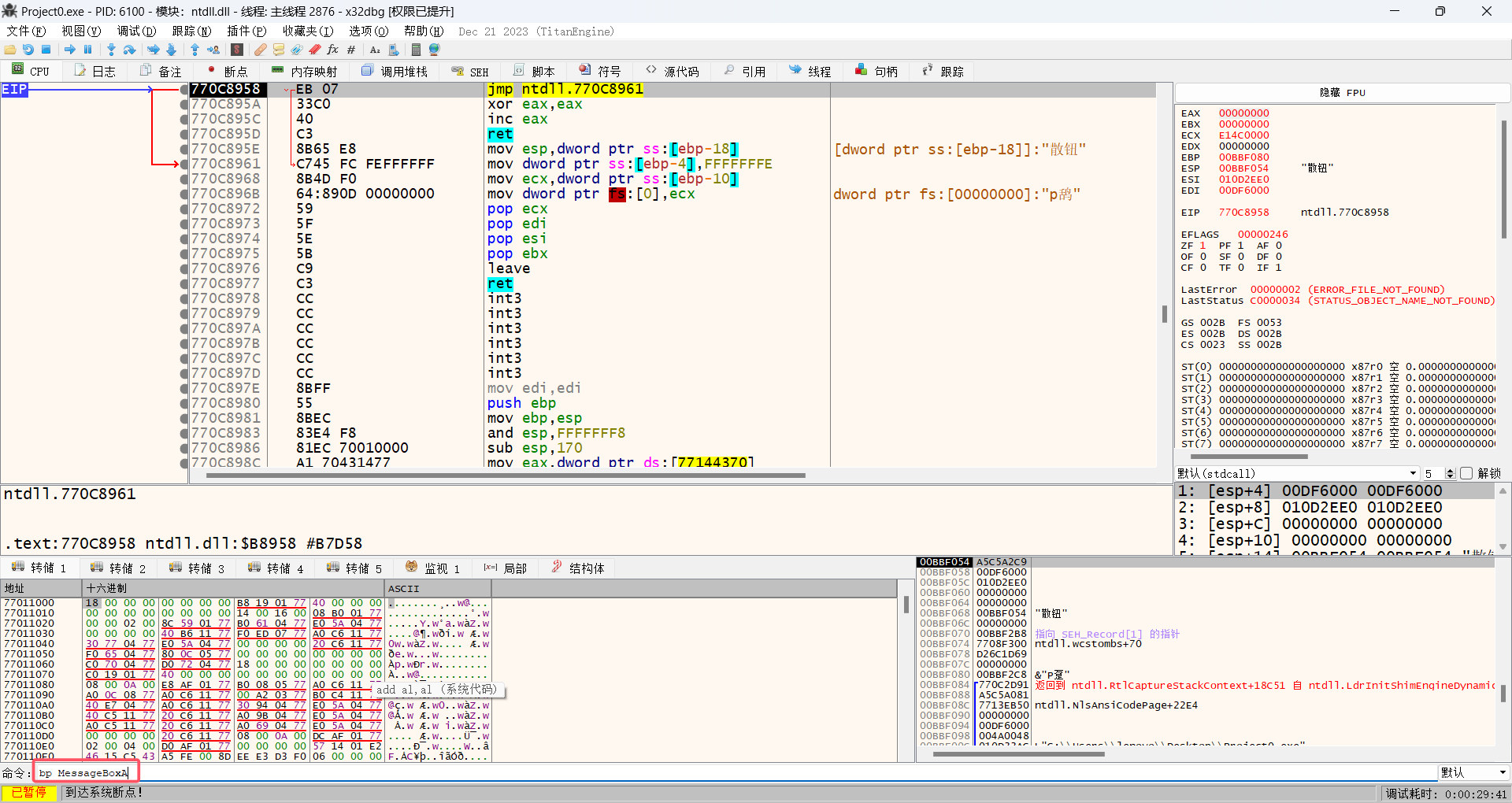This screenshot has height=803, width=1512.
Task: Click the intermodular calls phone icon
Action: pos(394,50)
